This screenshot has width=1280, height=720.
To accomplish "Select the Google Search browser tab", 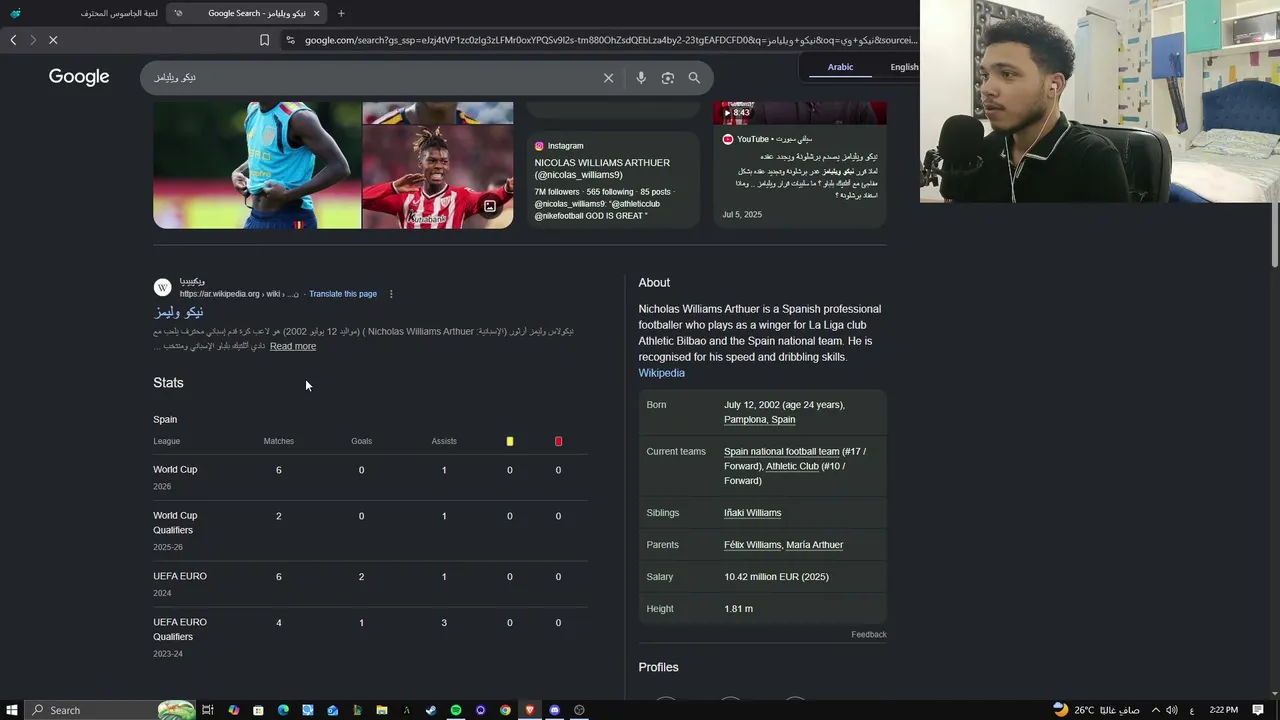I will (248, 13).
